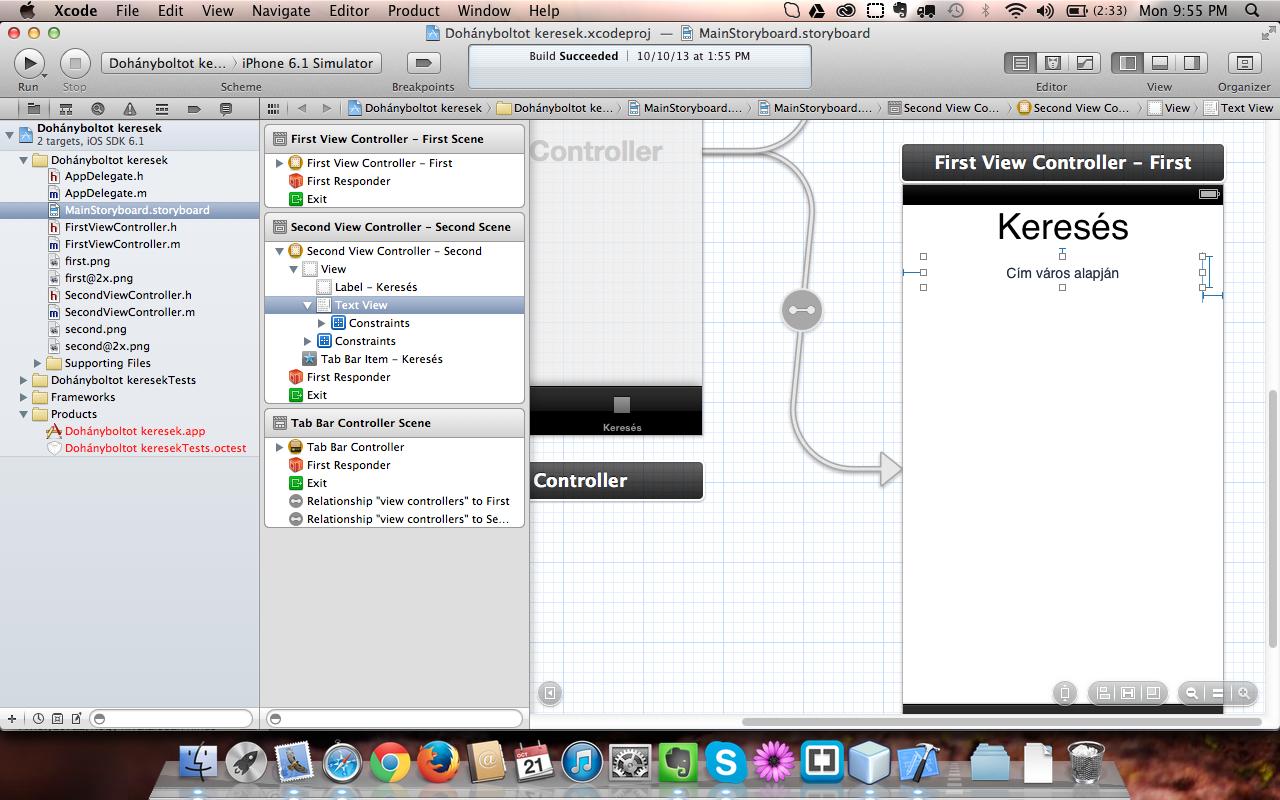Show the Search navigator
This screenshot has width=1280, height=800.
(97, 108)
